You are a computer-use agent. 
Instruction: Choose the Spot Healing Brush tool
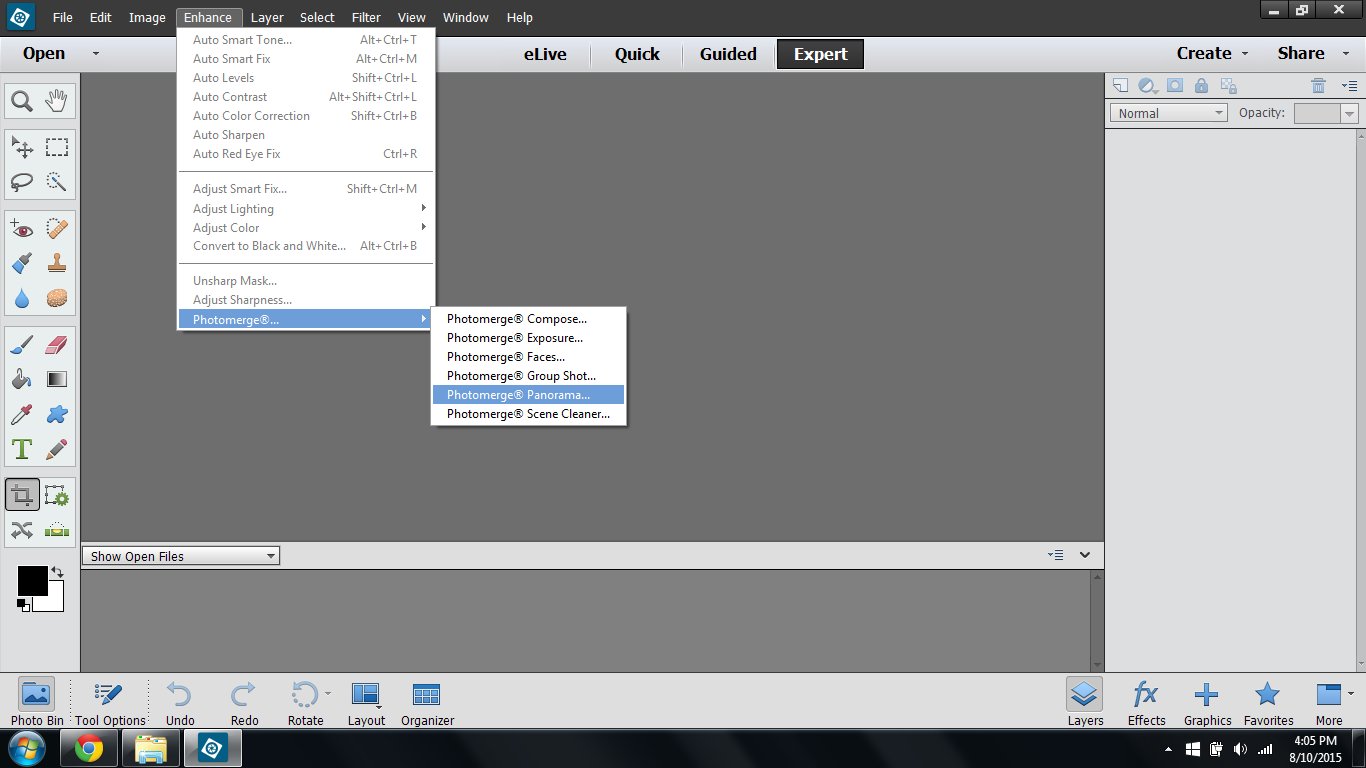pyautogui.click(x=57, y=229)
